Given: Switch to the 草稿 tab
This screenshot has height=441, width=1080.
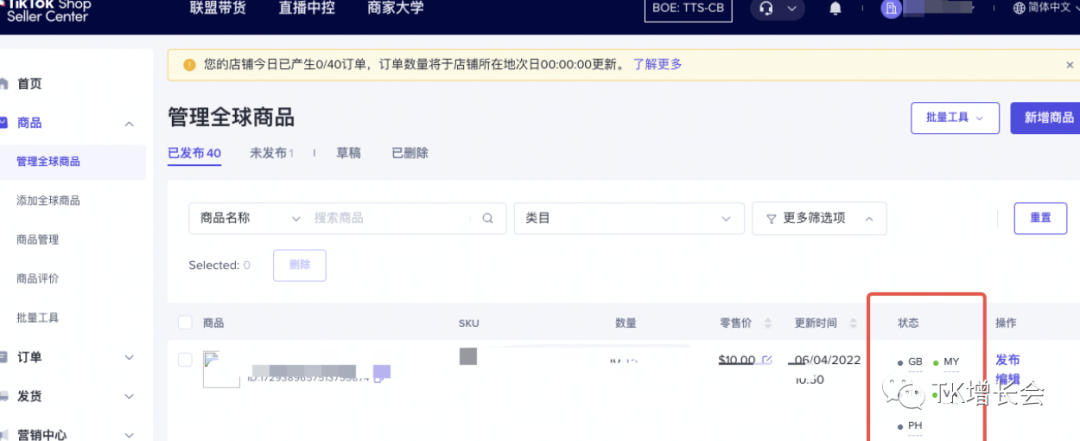Looking at the screenshot, I should click(x=348, y=153).
